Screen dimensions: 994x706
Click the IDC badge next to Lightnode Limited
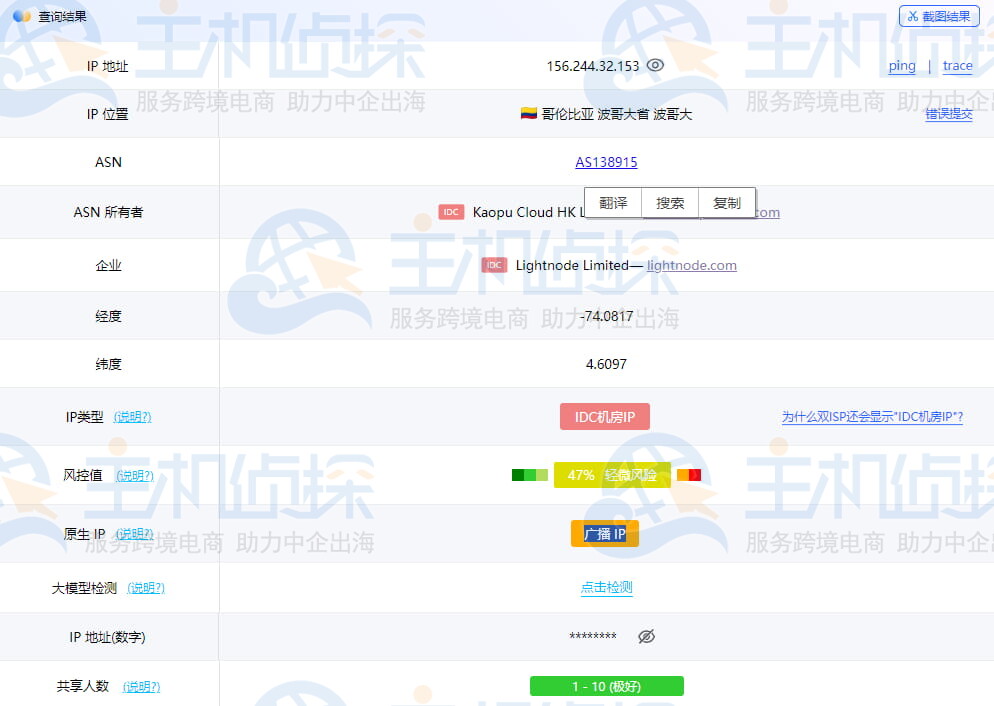click(495, 265)
